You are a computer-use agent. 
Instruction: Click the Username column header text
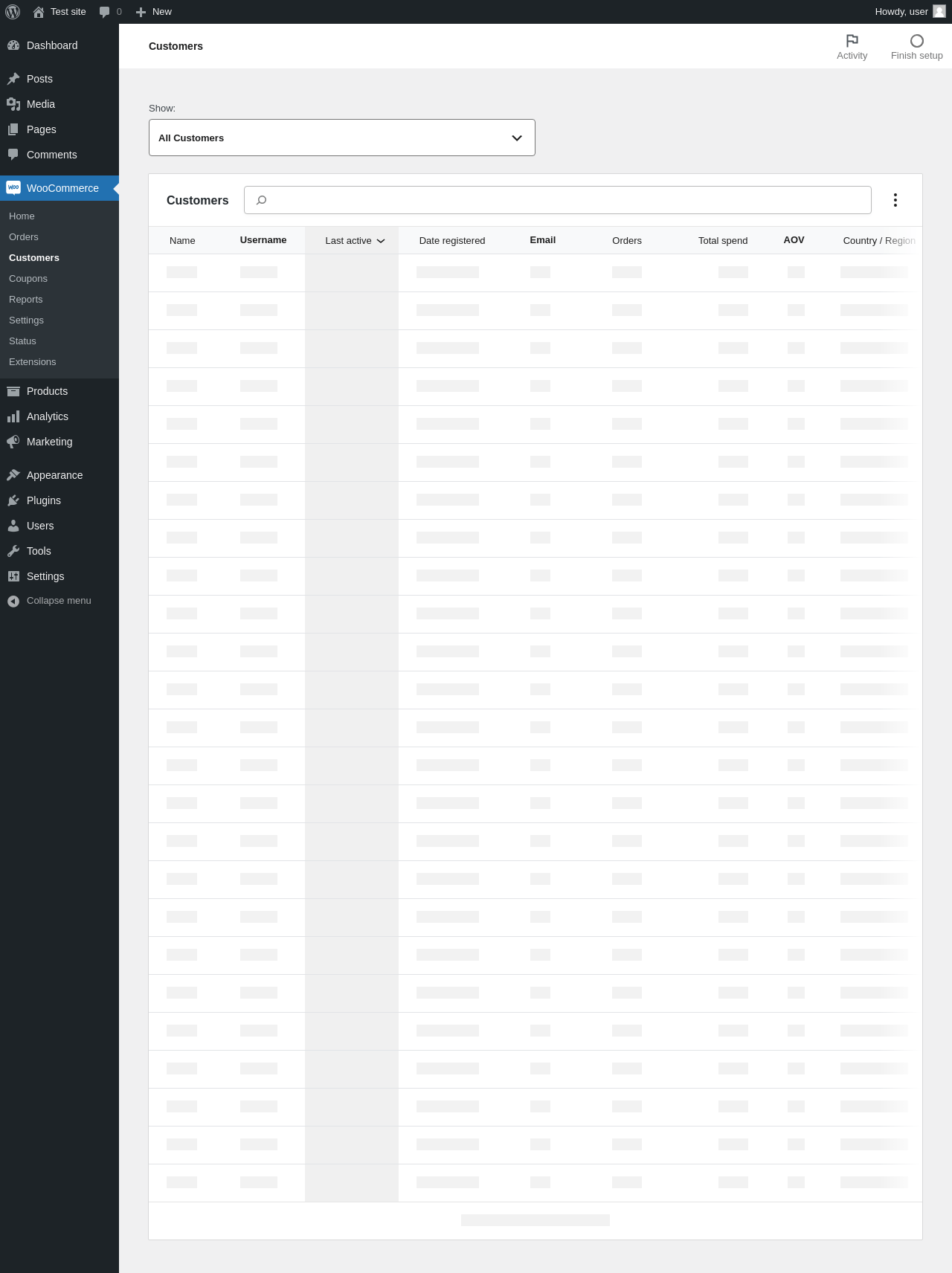(x=263, y=240)
